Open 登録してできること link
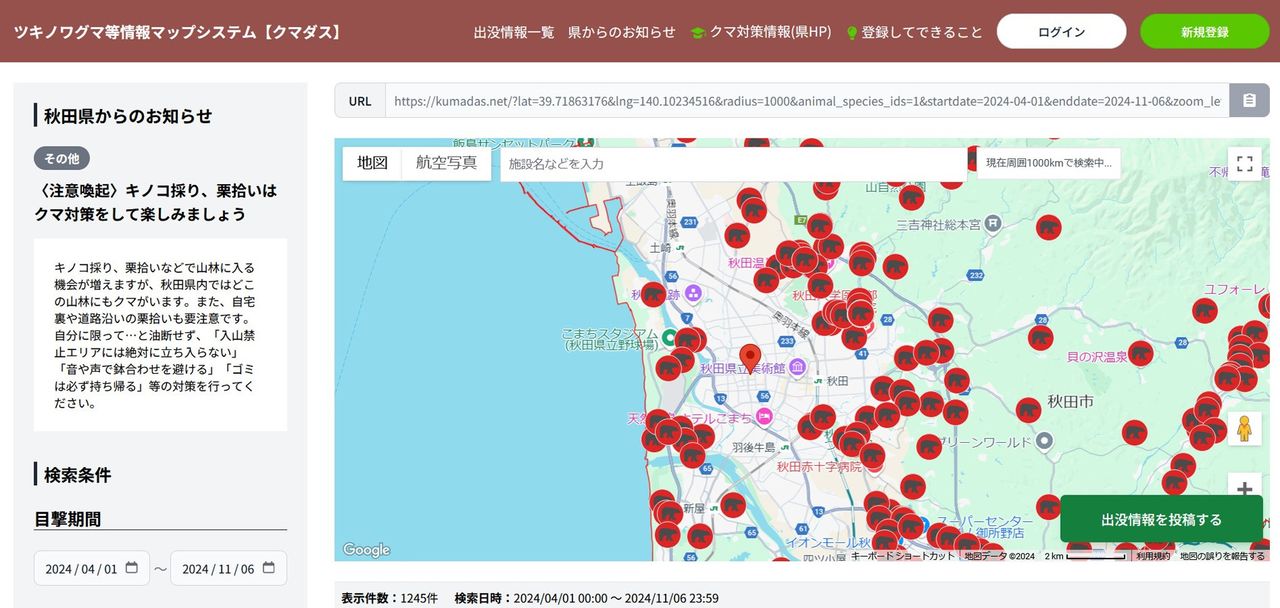1280x608 pixels. pos(914,32)
